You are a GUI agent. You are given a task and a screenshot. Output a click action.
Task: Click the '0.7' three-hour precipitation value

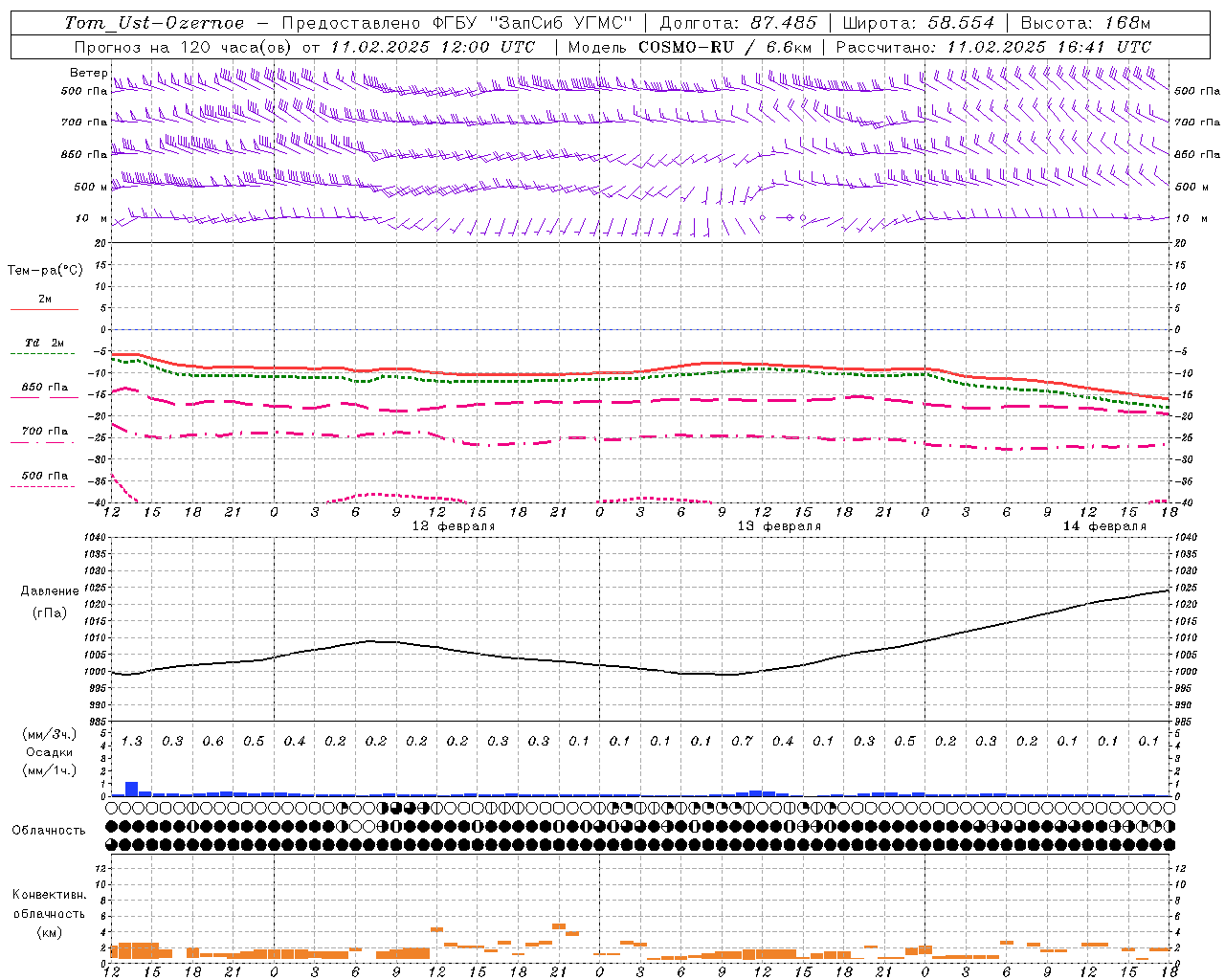coord(742,741)
